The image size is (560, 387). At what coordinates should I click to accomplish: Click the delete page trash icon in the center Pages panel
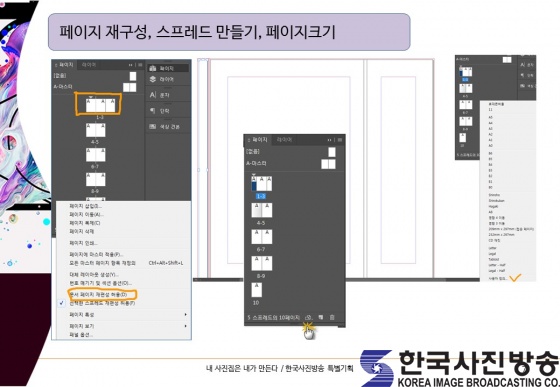click(x=332, y=317)
